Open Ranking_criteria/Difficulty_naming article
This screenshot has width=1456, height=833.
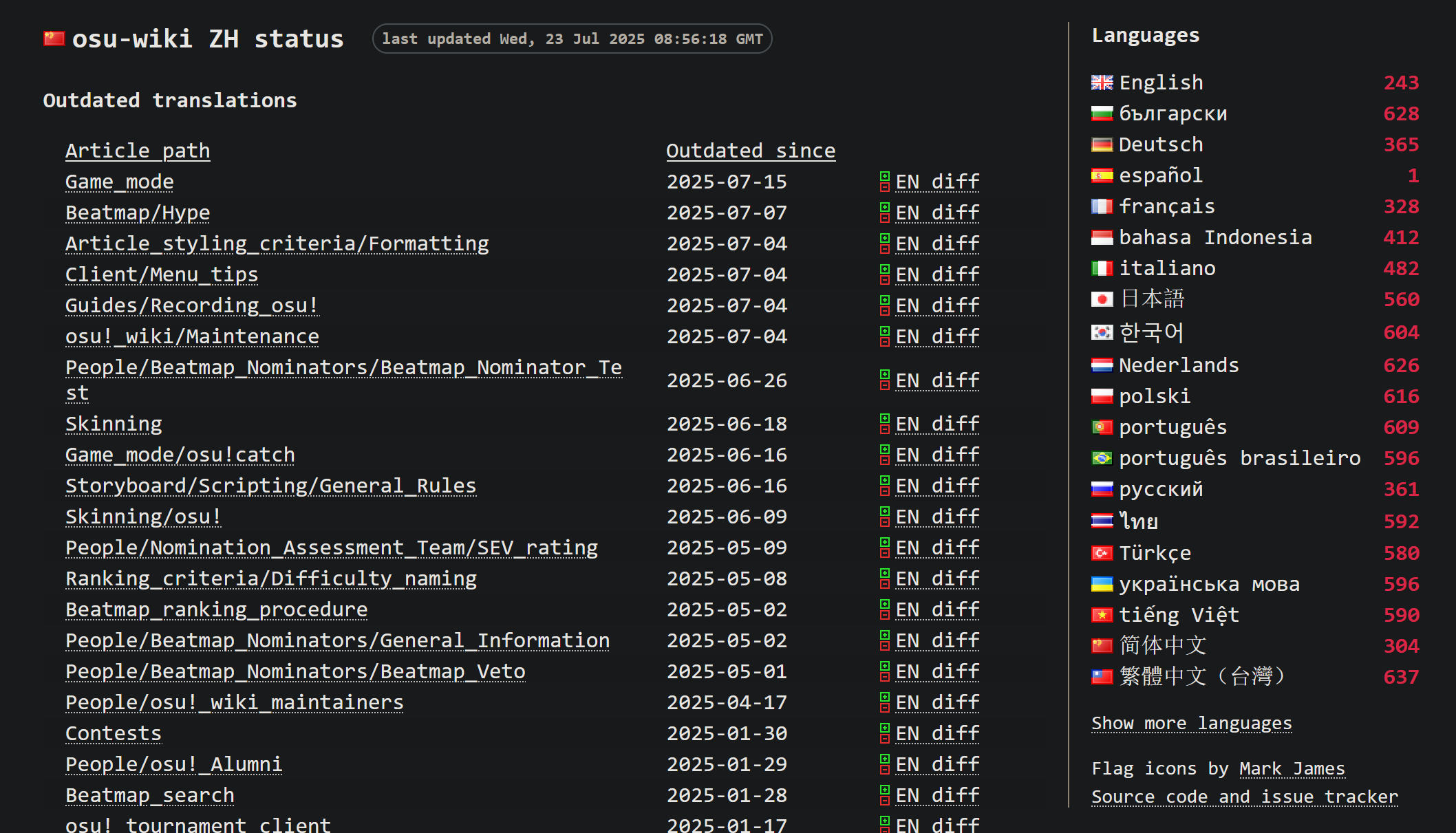(x=271, y=578)
